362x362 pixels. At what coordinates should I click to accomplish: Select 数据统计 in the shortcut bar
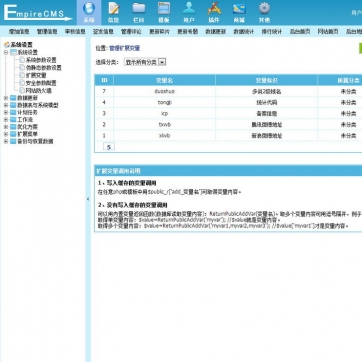tap(243, 32)
